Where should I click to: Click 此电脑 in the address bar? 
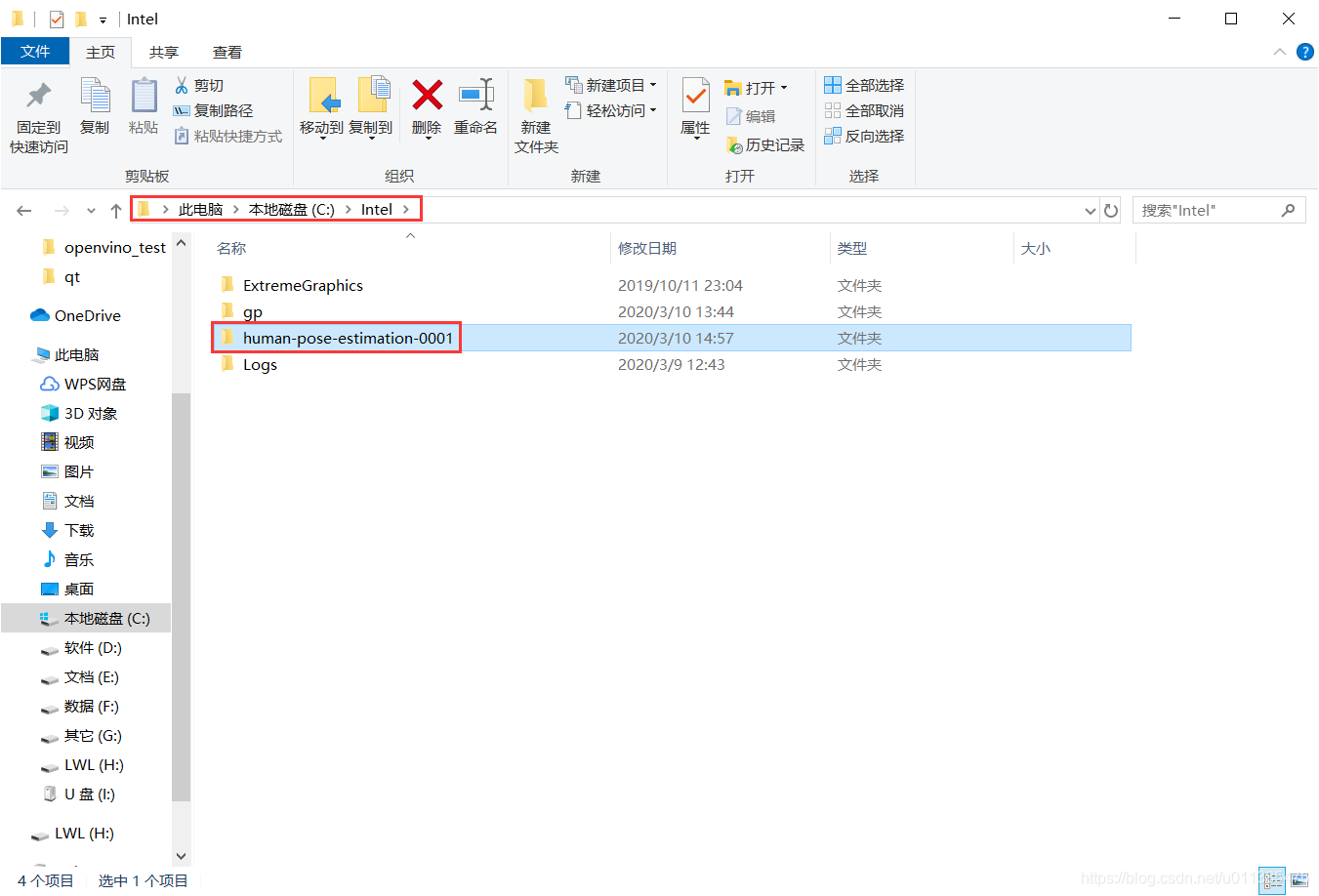click(200, 210)
